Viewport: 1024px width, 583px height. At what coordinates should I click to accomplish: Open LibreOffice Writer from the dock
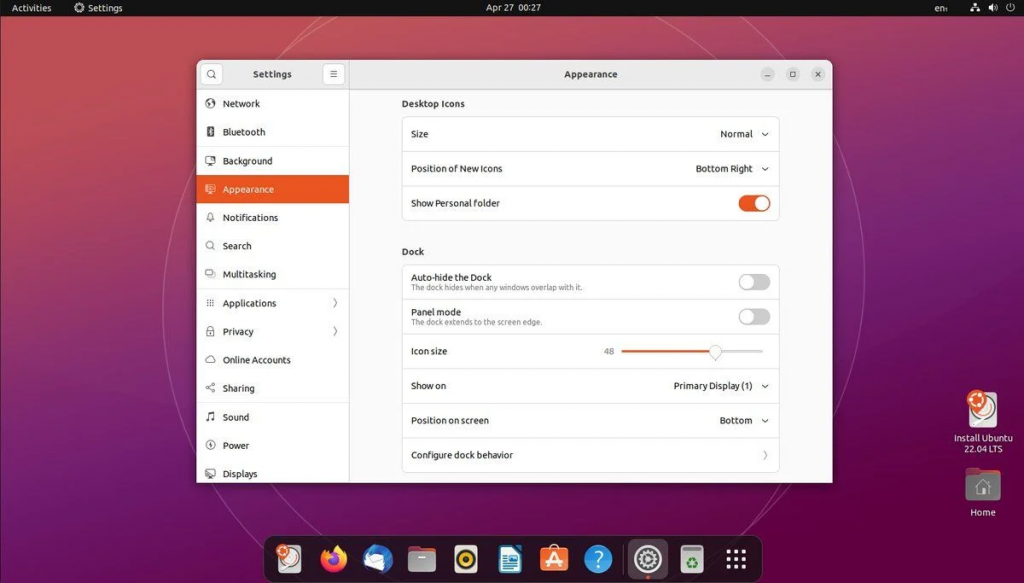tap(510, 559)
